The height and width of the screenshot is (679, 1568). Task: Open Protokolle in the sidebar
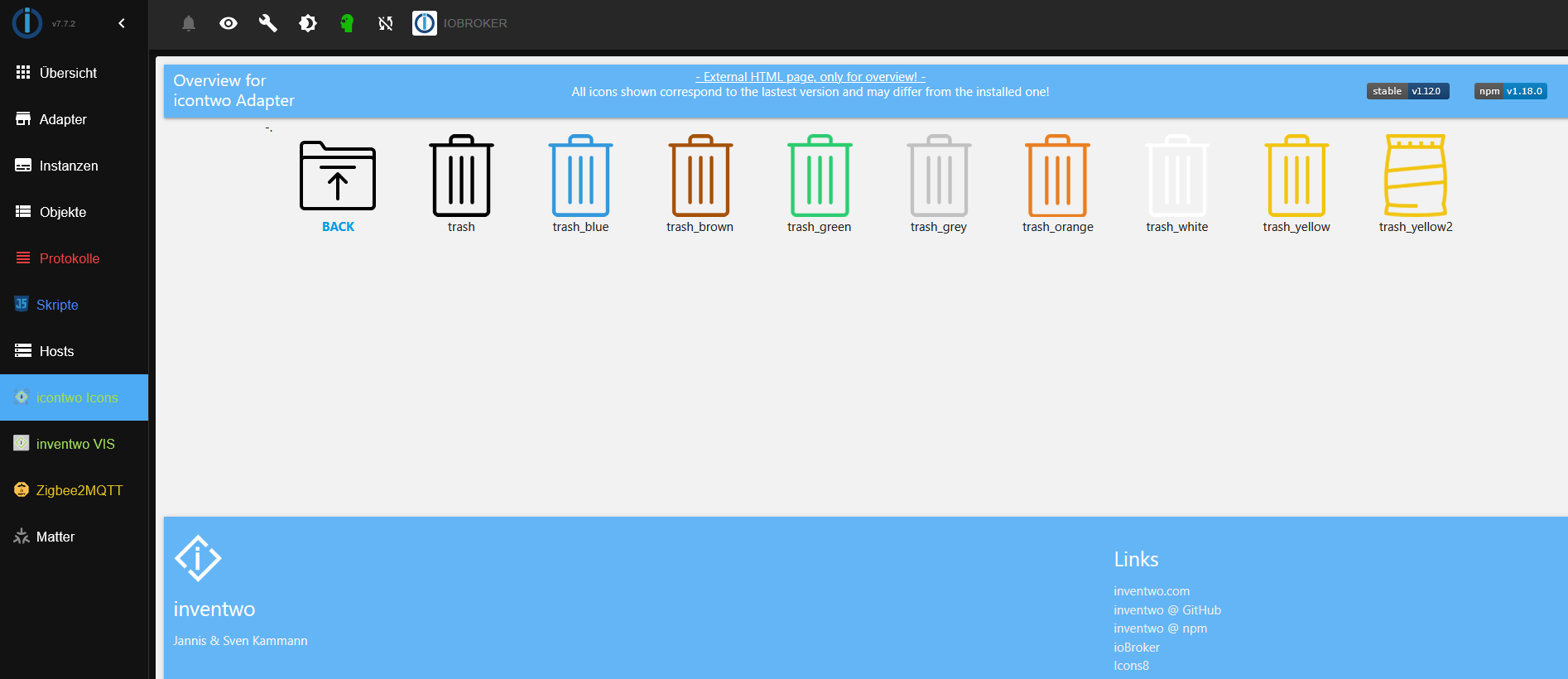[x=70, y=258]
